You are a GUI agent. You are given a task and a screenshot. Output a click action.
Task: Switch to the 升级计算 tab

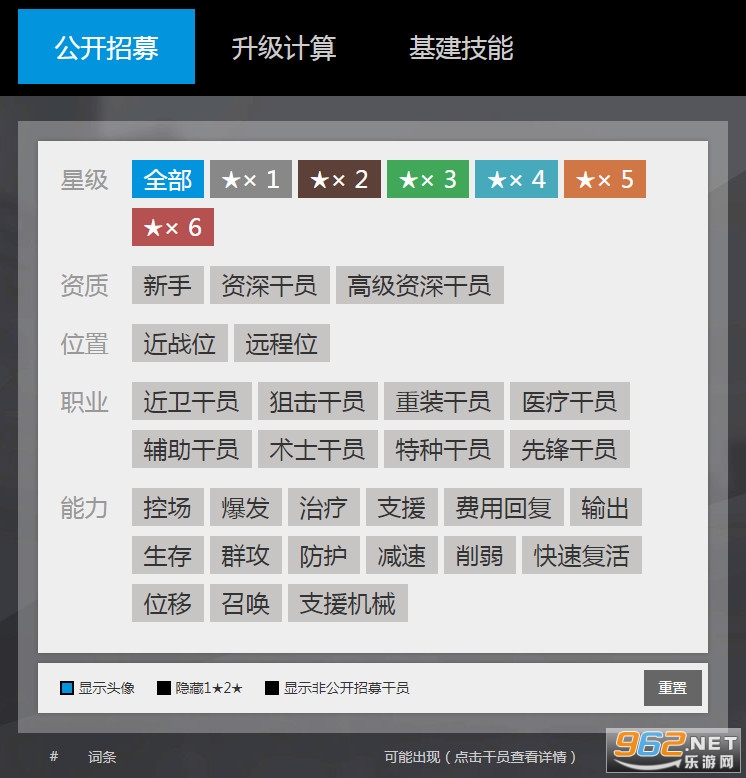tap(284, 48)
